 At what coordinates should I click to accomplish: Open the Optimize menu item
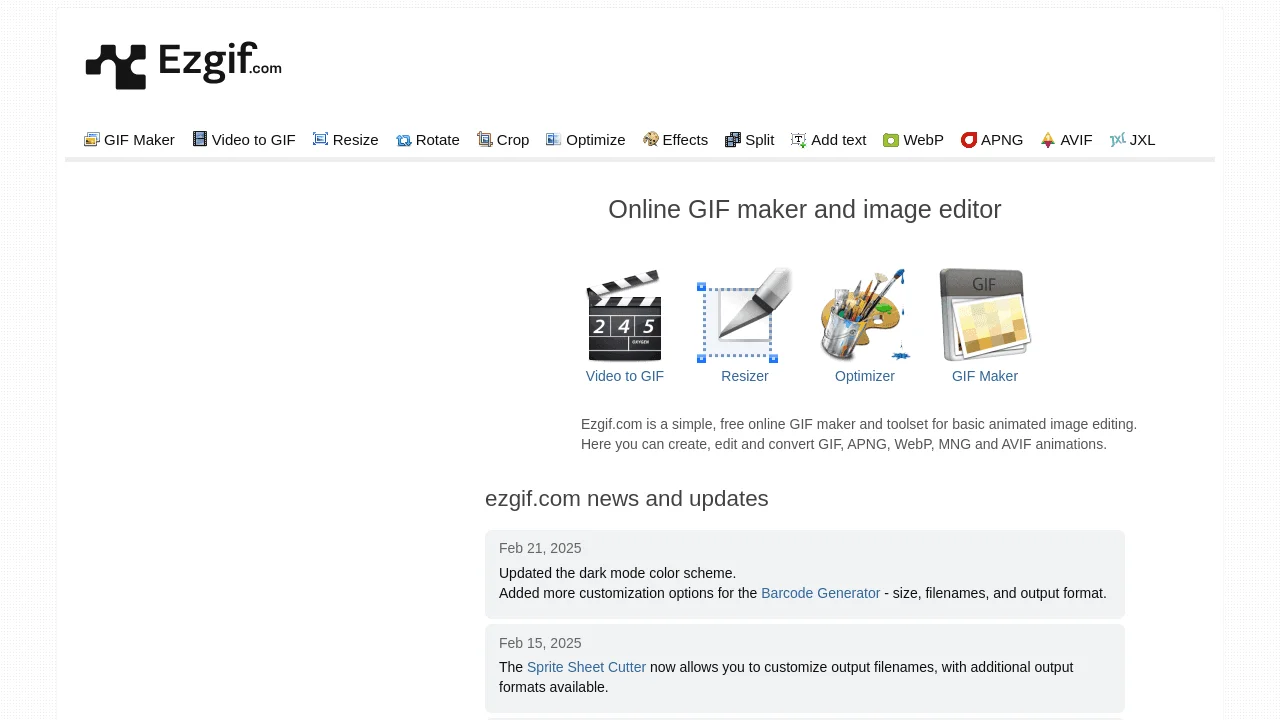tap(595, 140)
